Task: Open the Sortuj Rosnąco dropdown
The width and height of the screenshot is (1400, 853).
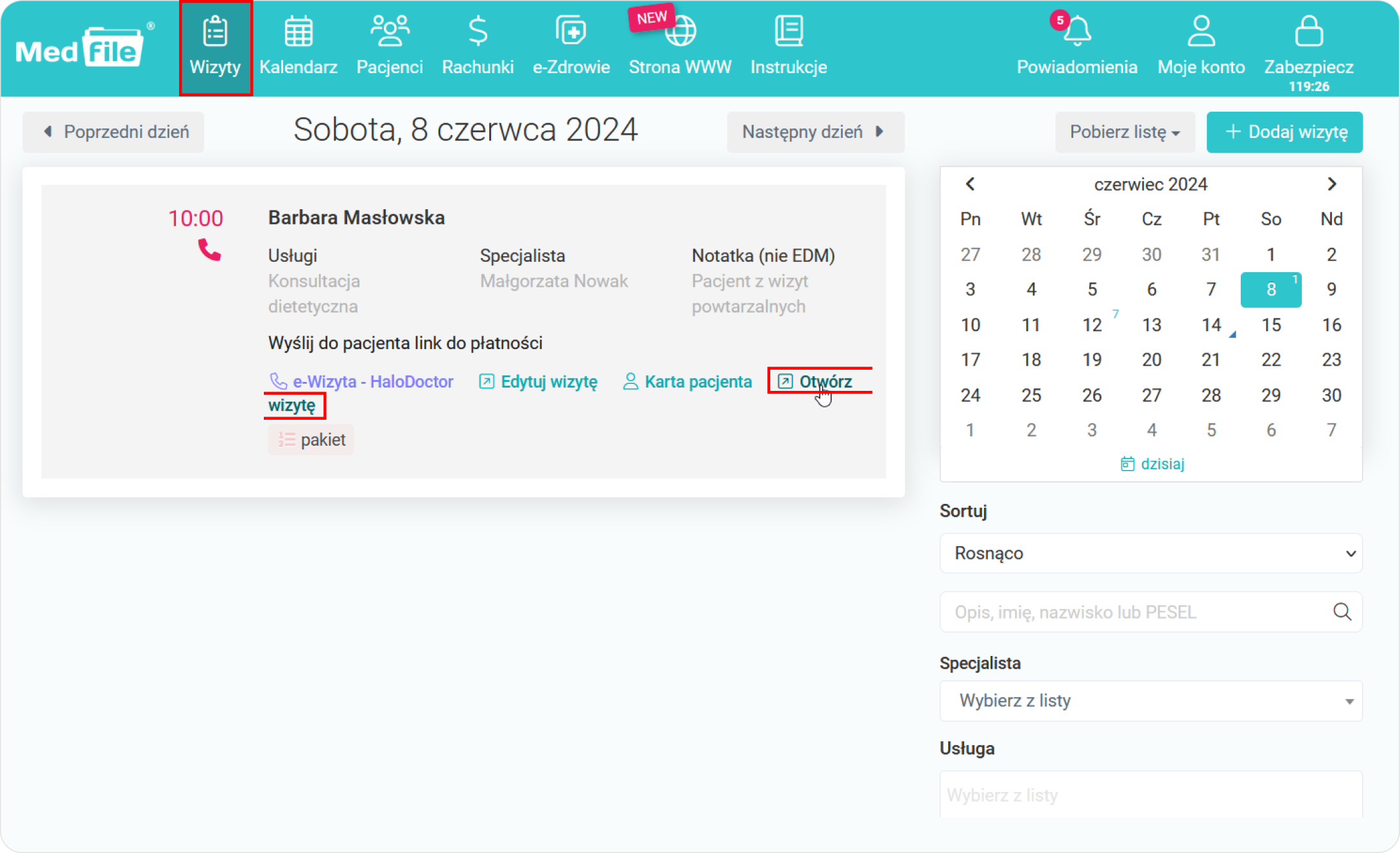Action: pos(1150,553)
